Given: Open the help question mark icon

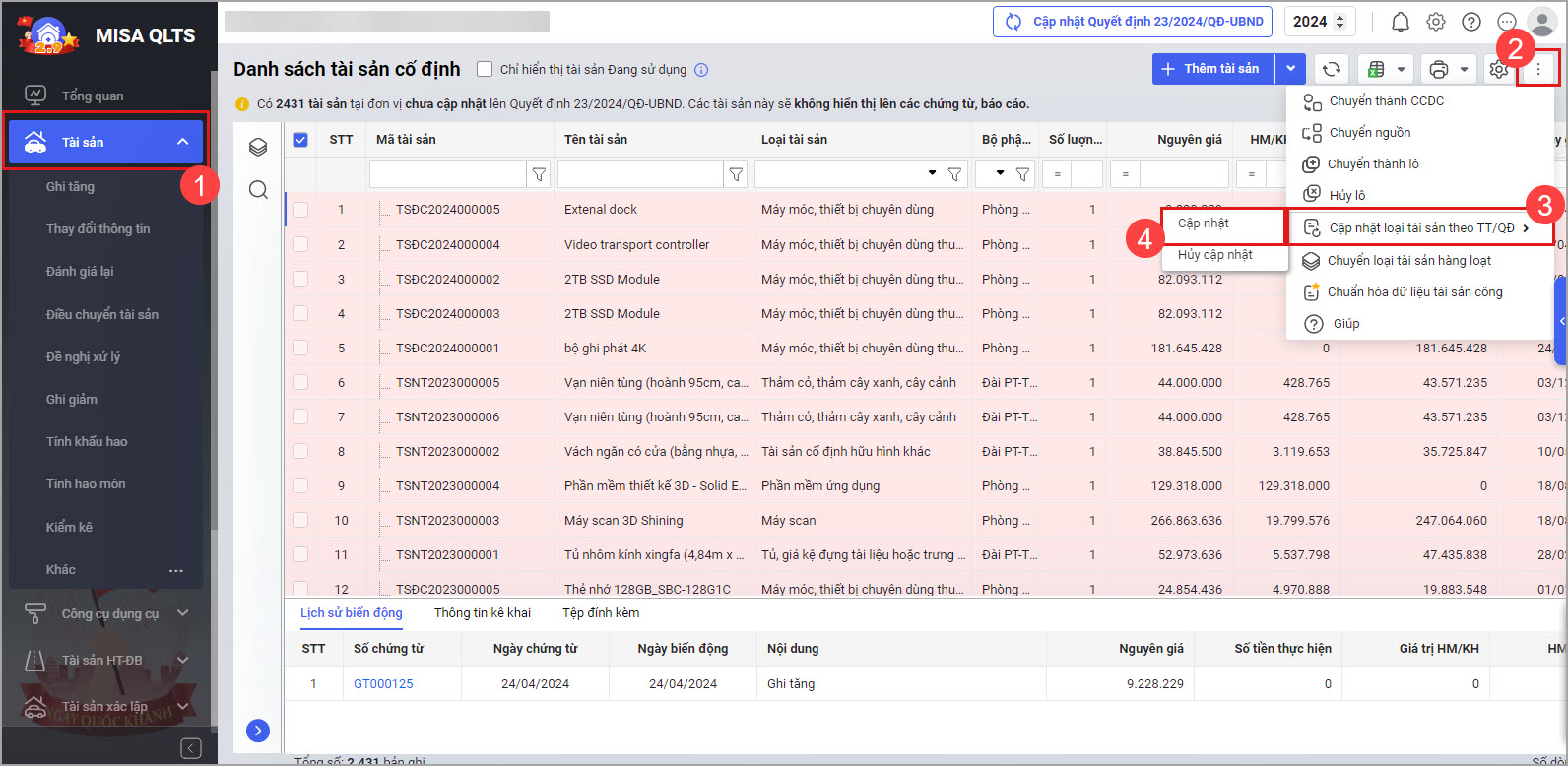Looking at the screenshot, I should click(x=1470, y=22).
